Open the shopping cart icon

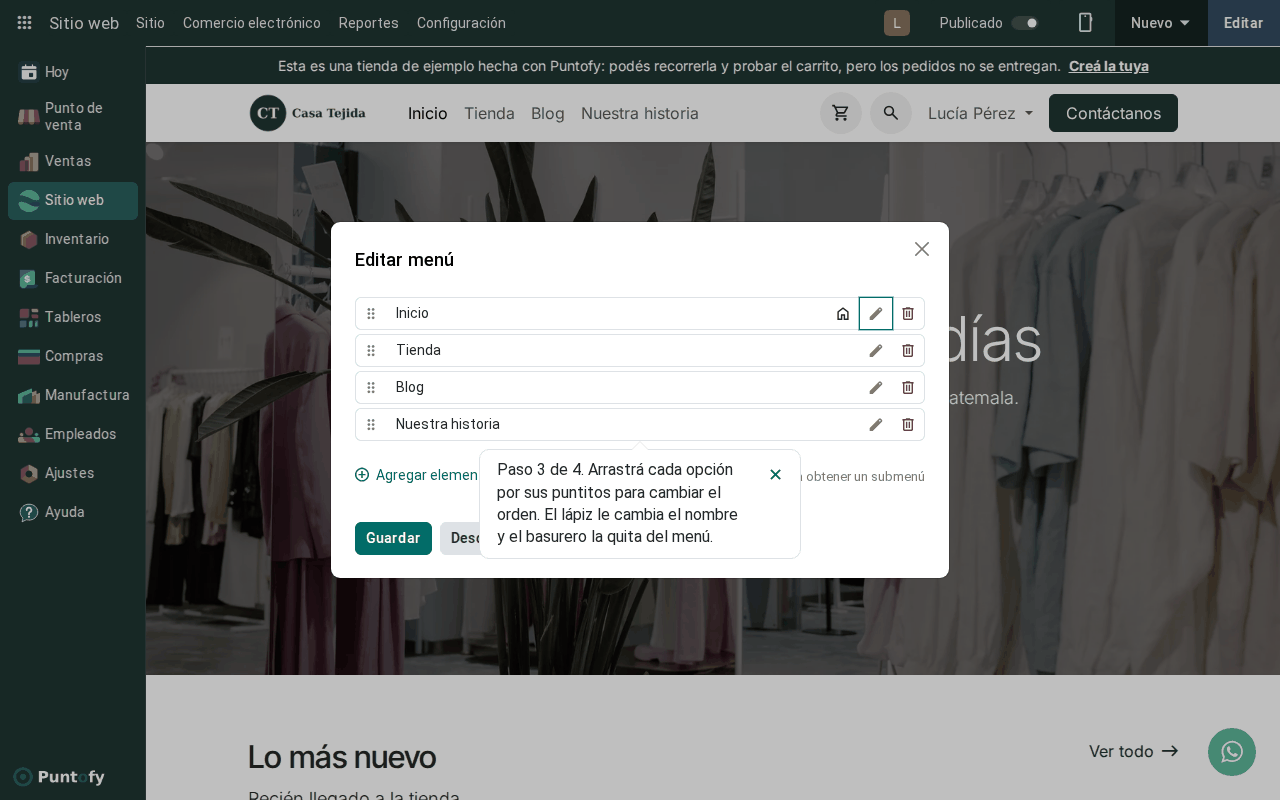841,113
